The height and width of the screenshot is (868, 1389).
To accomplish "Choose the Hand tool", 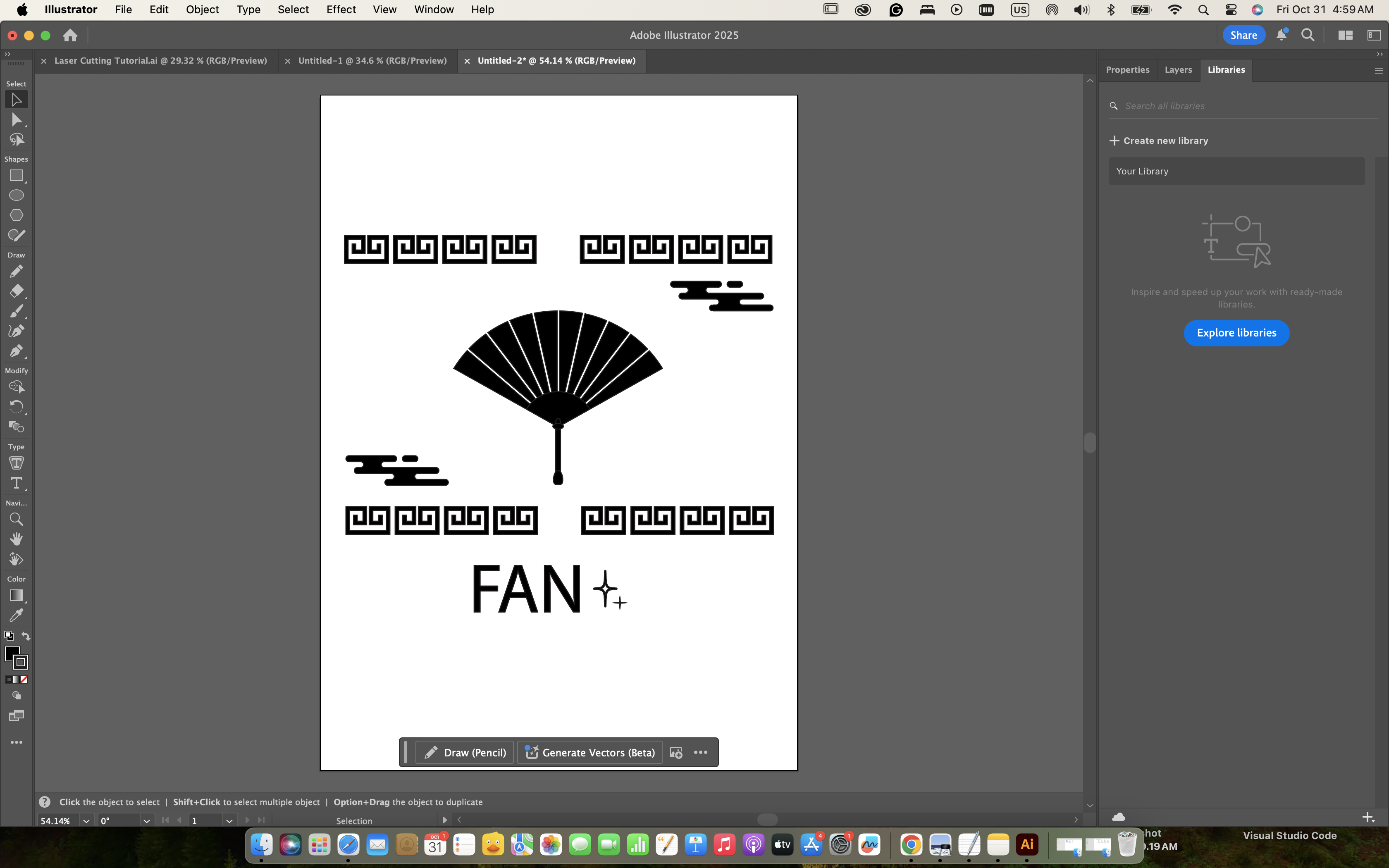I will pyautogui.click(x=16, y=539).
